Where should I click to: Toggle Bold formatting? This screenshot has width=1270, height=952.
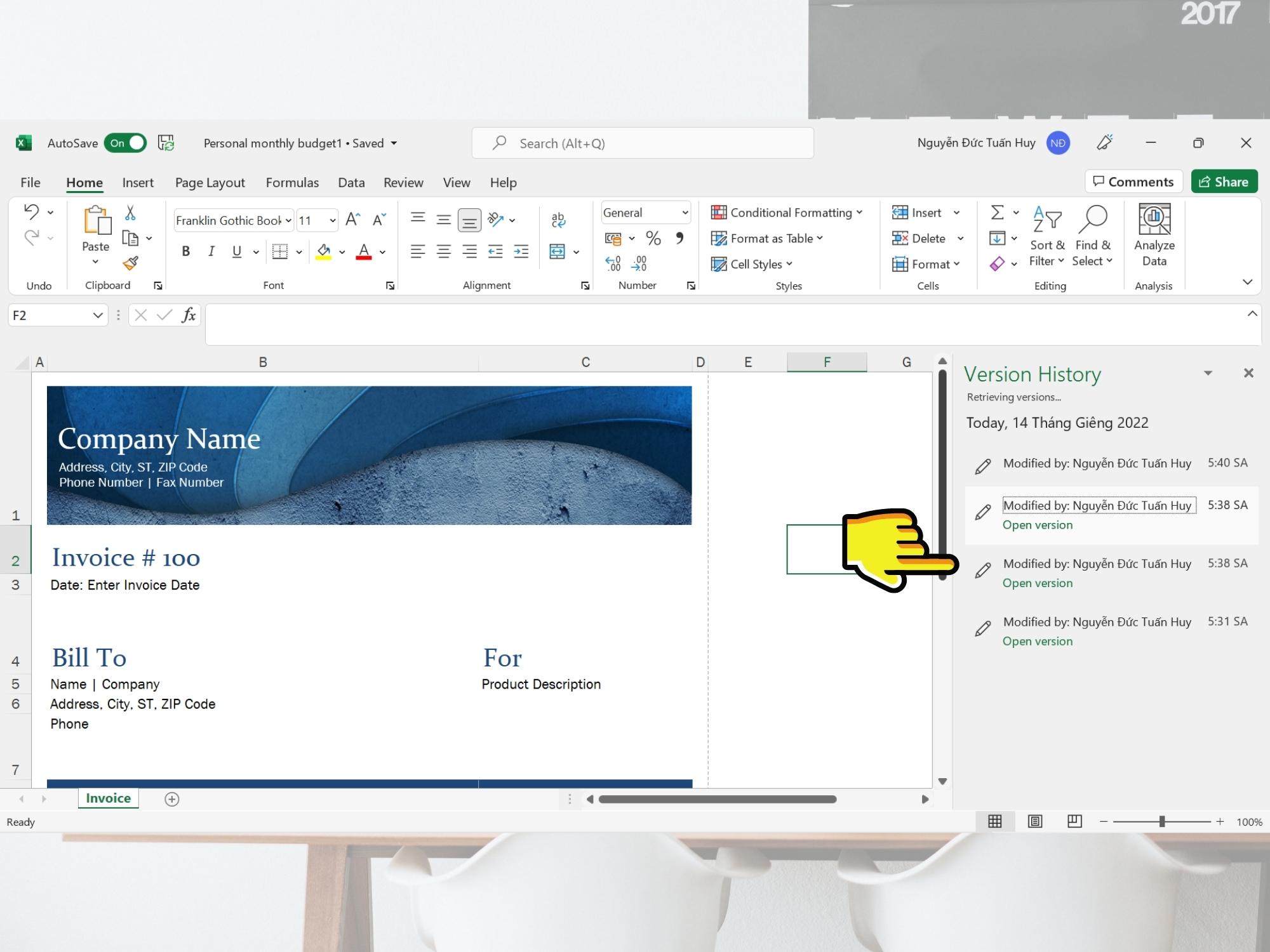(185, 251)
